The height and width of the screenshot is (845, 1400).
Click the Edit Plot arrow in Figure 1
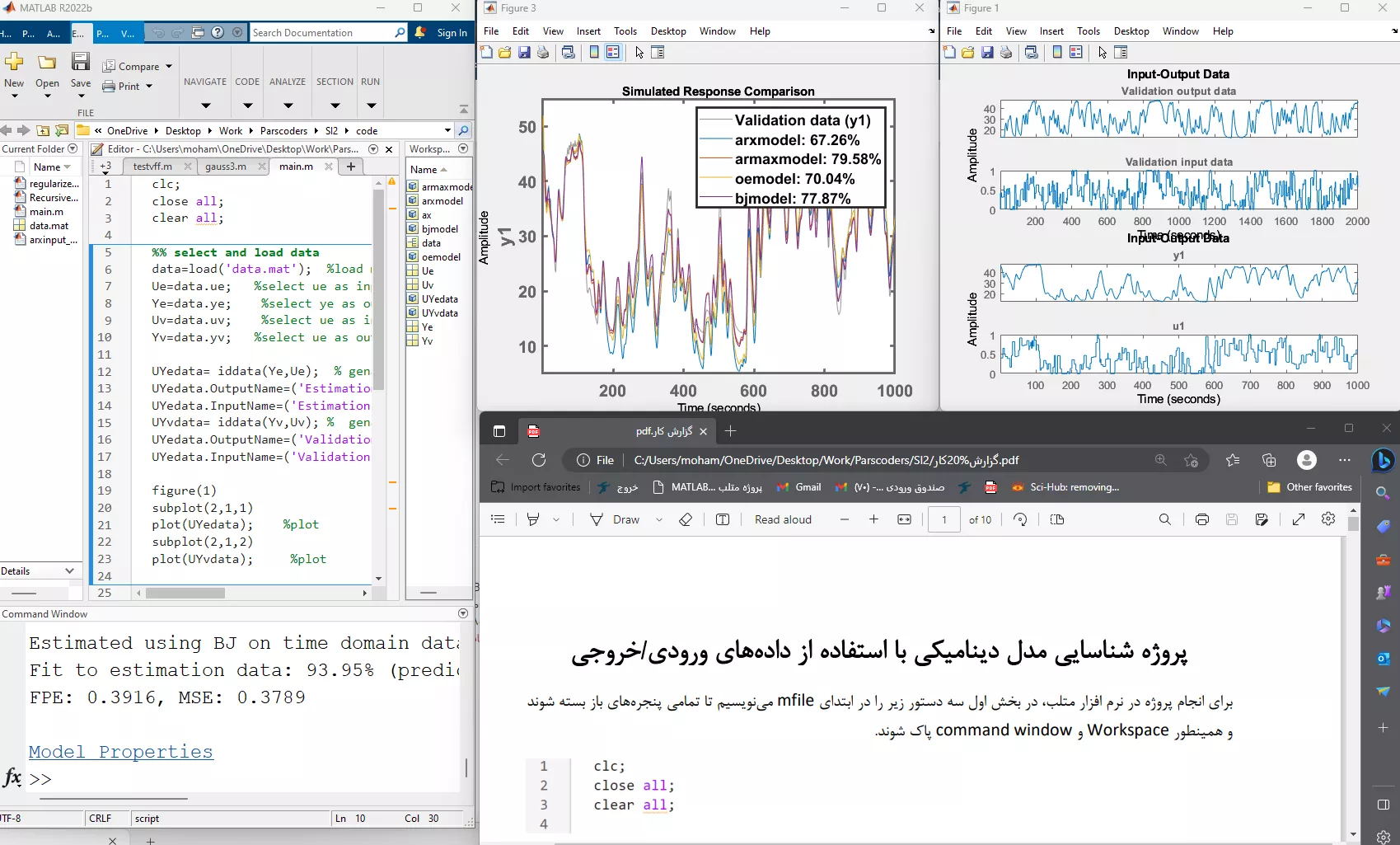tap(1103, 52)
